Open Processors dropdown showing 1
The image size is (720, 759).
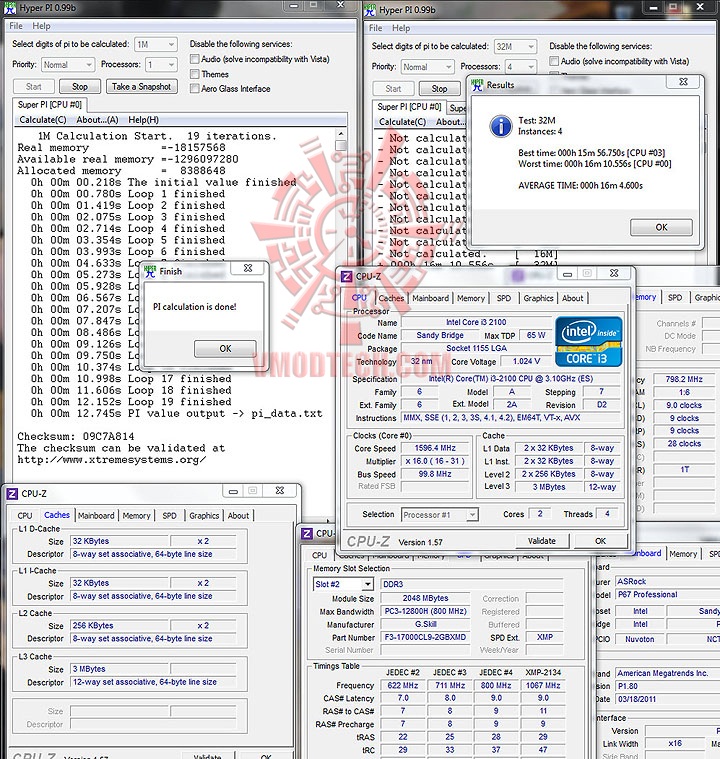162,64
